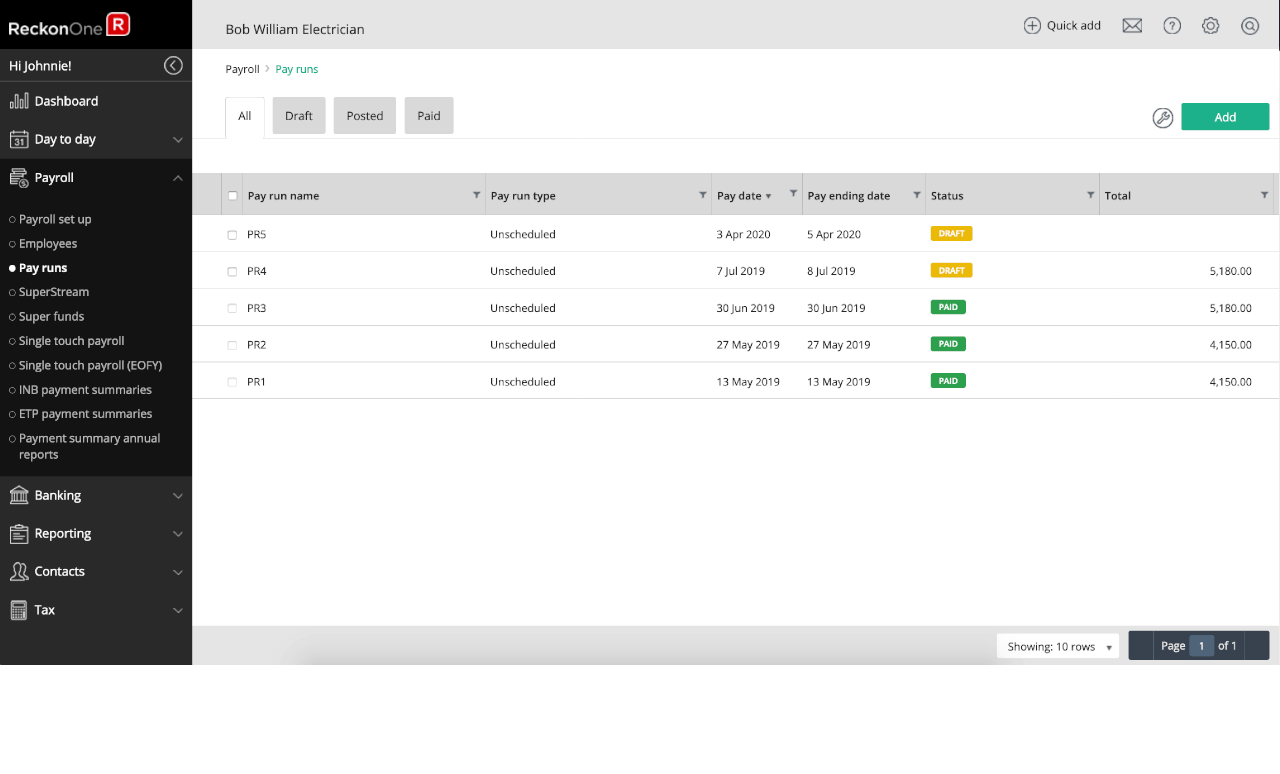1280x774 pixels.
Task: Open the Pay date column filter
Action: [794, 193]
